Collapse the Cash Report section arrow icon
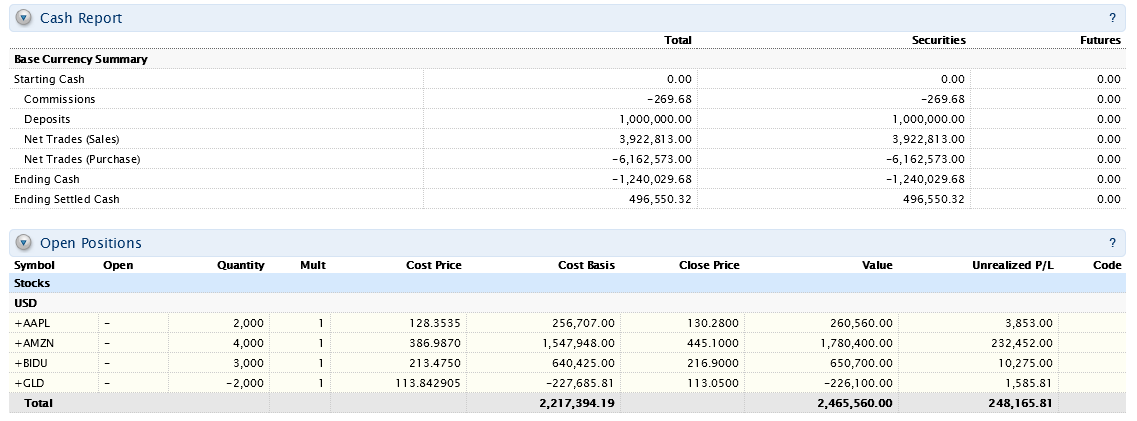 coord(24,18)
